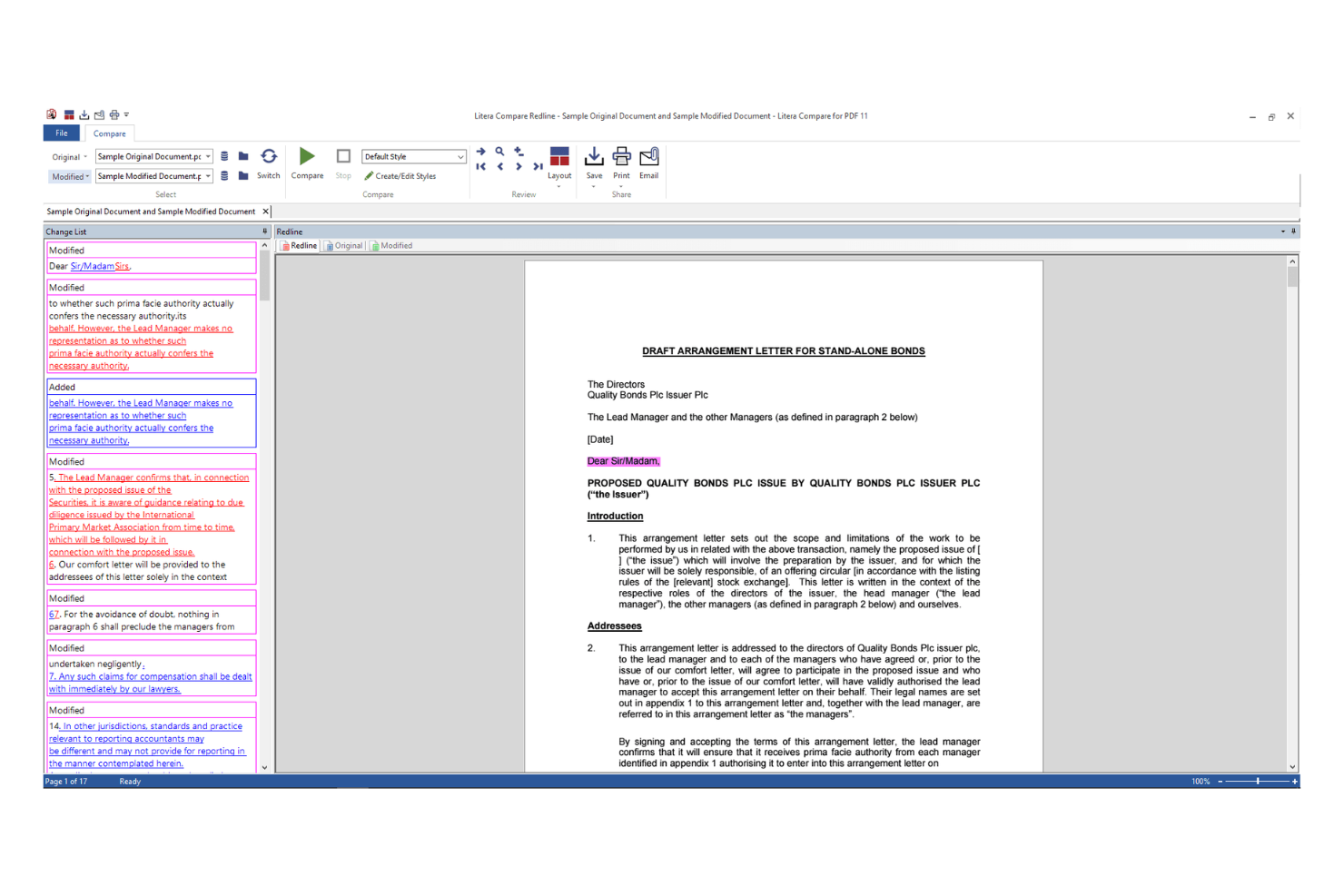Click the green Compare play button
This screenshot has width=1344, height=896.
coord(307,157)
